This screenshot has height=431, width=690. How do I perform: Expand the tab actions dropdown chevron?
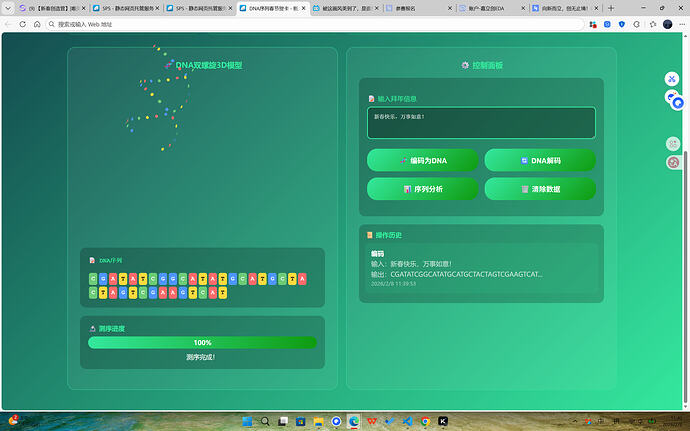pyautogui.click(x=8, y=8)
